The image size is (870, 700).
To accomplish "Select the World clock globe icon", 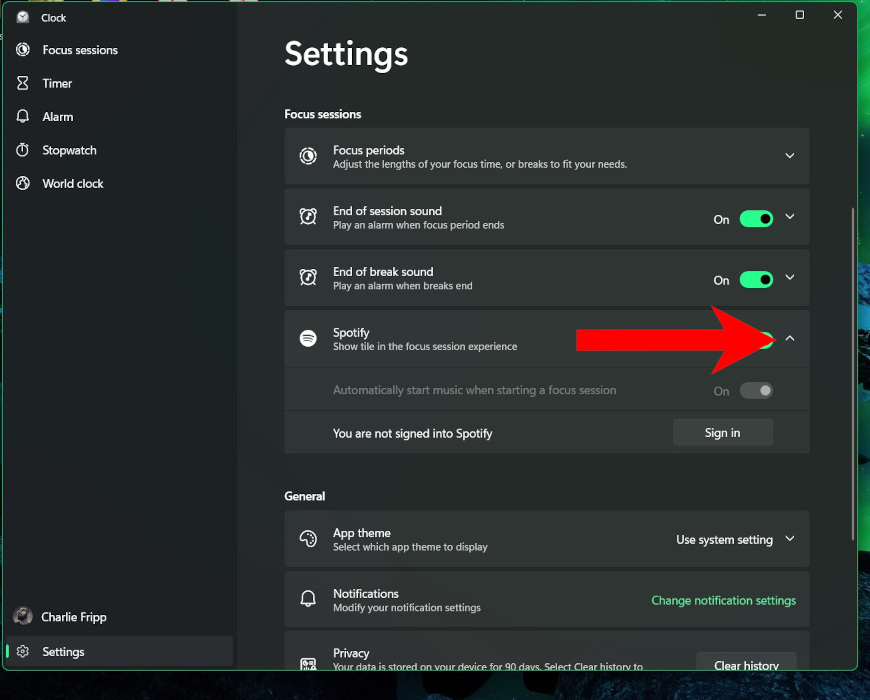I will pyautogui.click(x=22, y=183).
